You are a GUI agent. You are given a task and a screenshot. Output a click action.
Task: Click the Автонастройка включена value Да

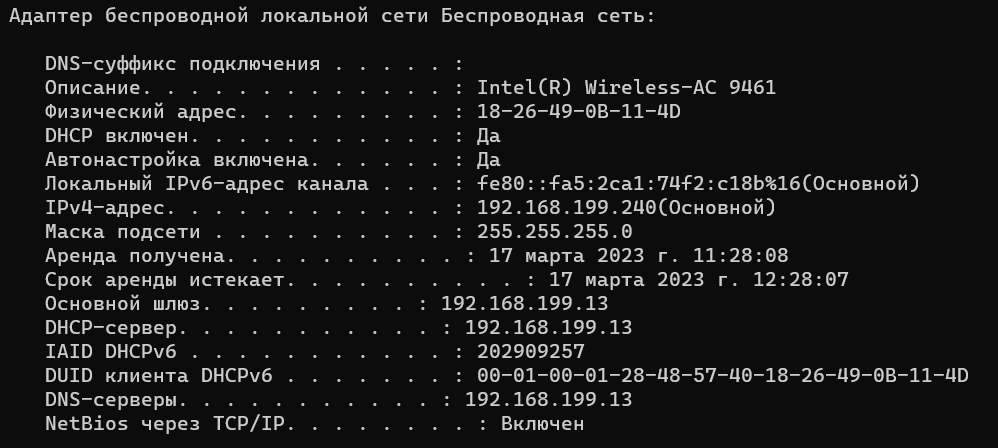(489, 160)
